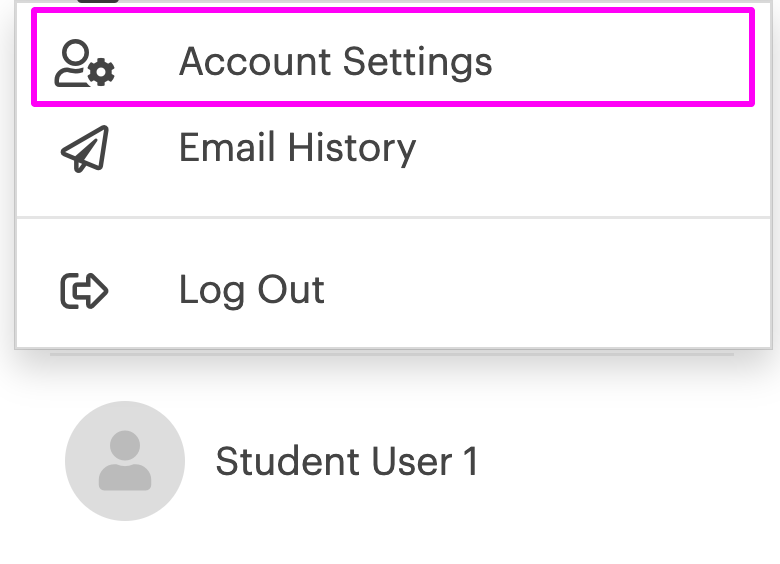Tap the sent-mail plane beside Email History
Viewport: 780px width, 564px height.
tap(85, 149)
